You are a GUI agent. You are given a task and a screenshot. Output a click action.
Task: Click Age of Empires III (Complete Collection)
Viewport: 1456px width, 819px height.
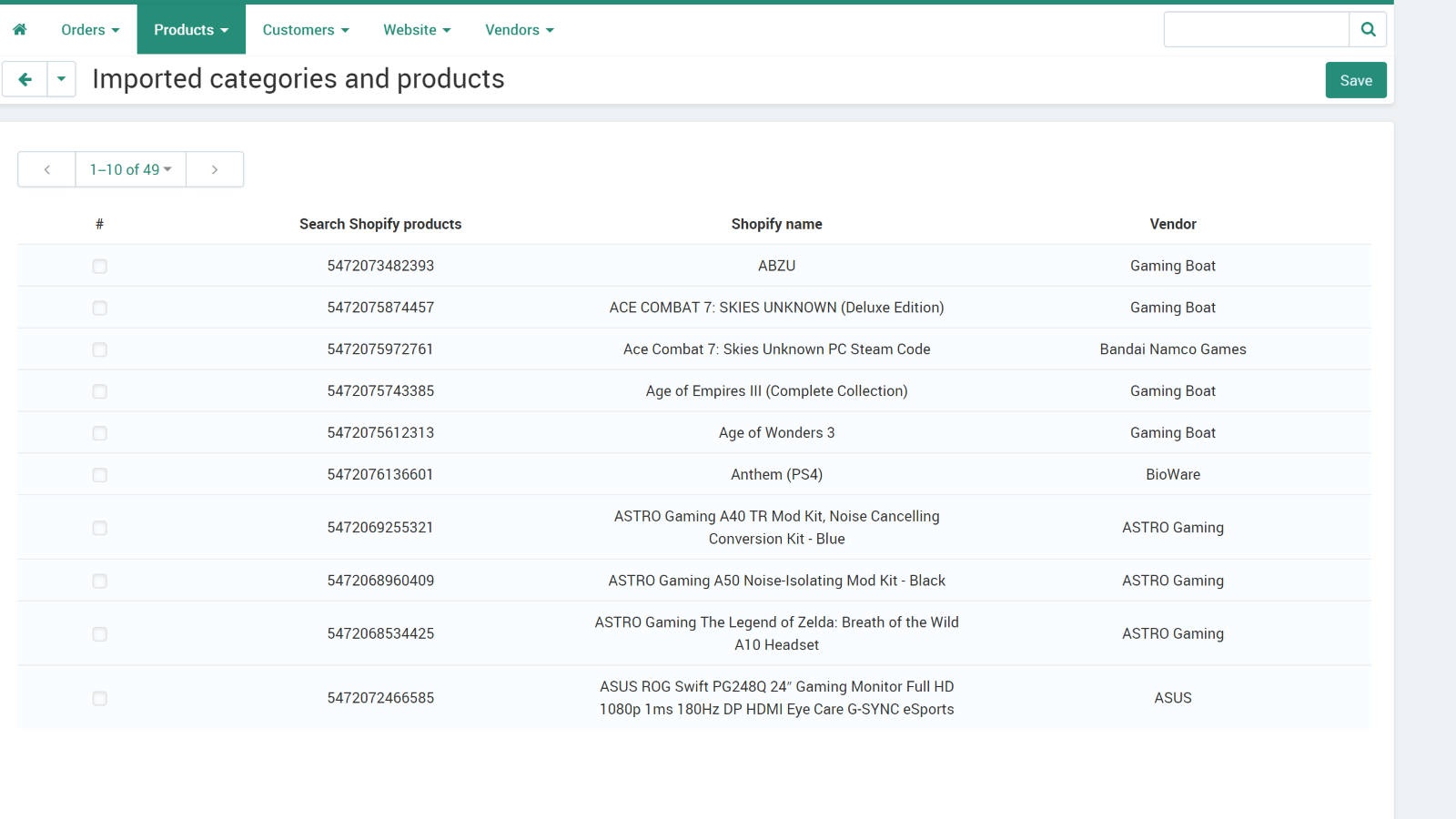pos(776,391)
